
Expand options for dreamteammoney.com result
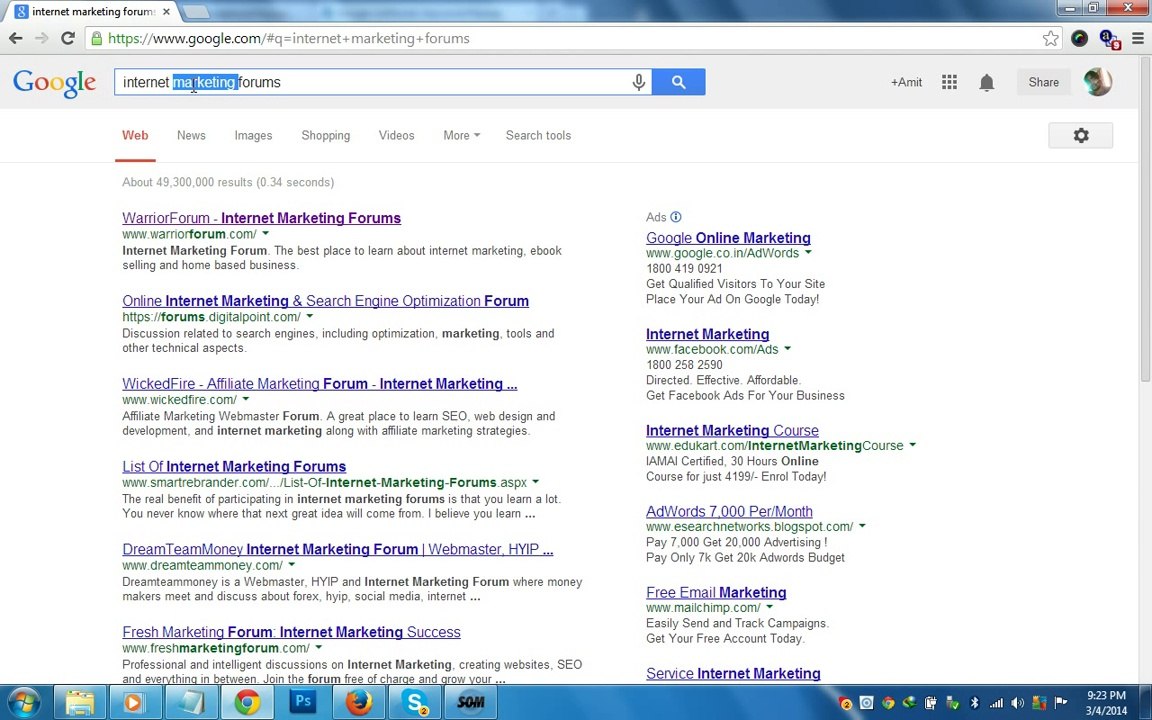coord(292,565)
